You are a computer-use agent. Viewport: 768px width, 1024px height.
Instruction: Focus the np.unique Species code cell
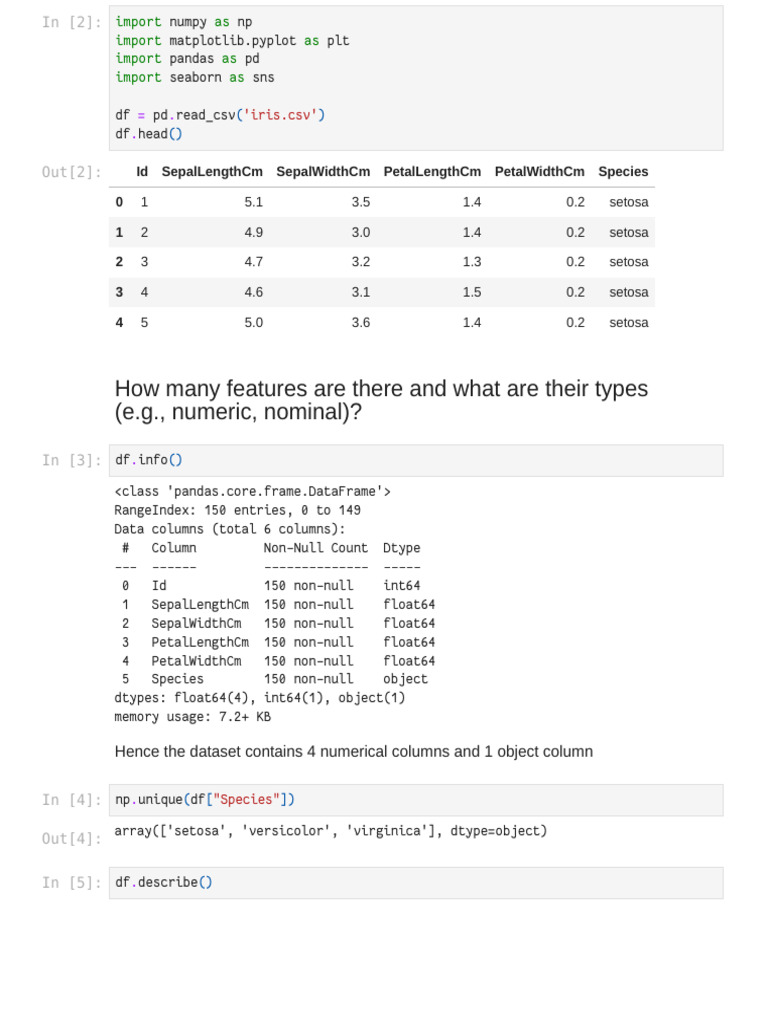point(415,800)
